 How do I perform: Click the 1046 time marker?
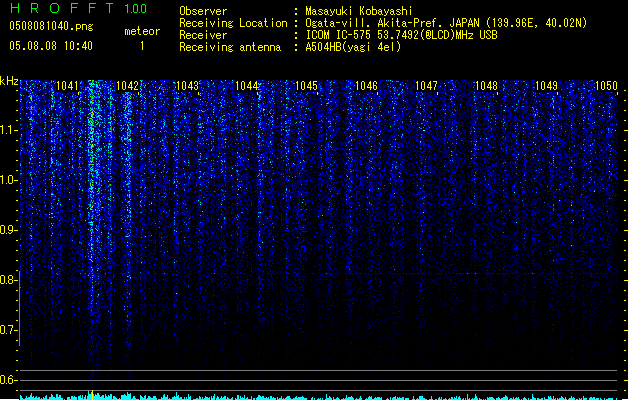pyautogui.click(x=367, y=86)
